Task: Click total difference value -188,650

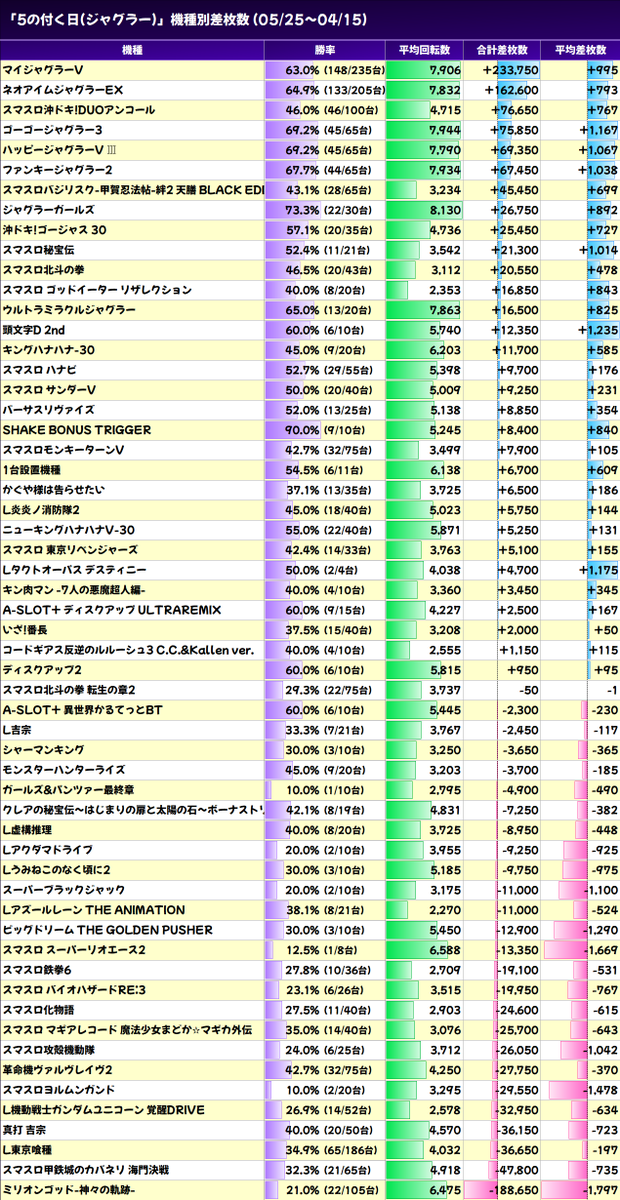Action: coord(511,1190)
